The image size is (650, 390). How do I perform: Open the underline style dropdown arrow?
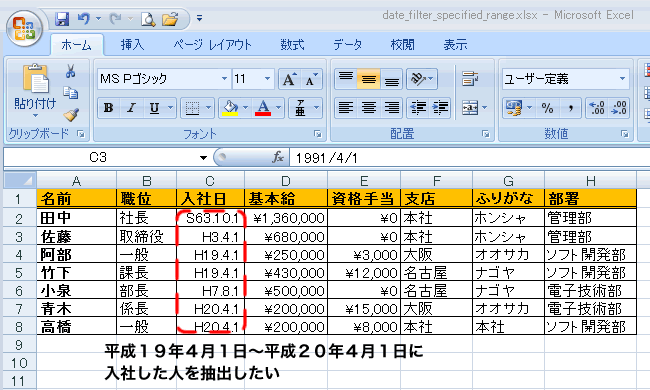(x=170, y=108)
